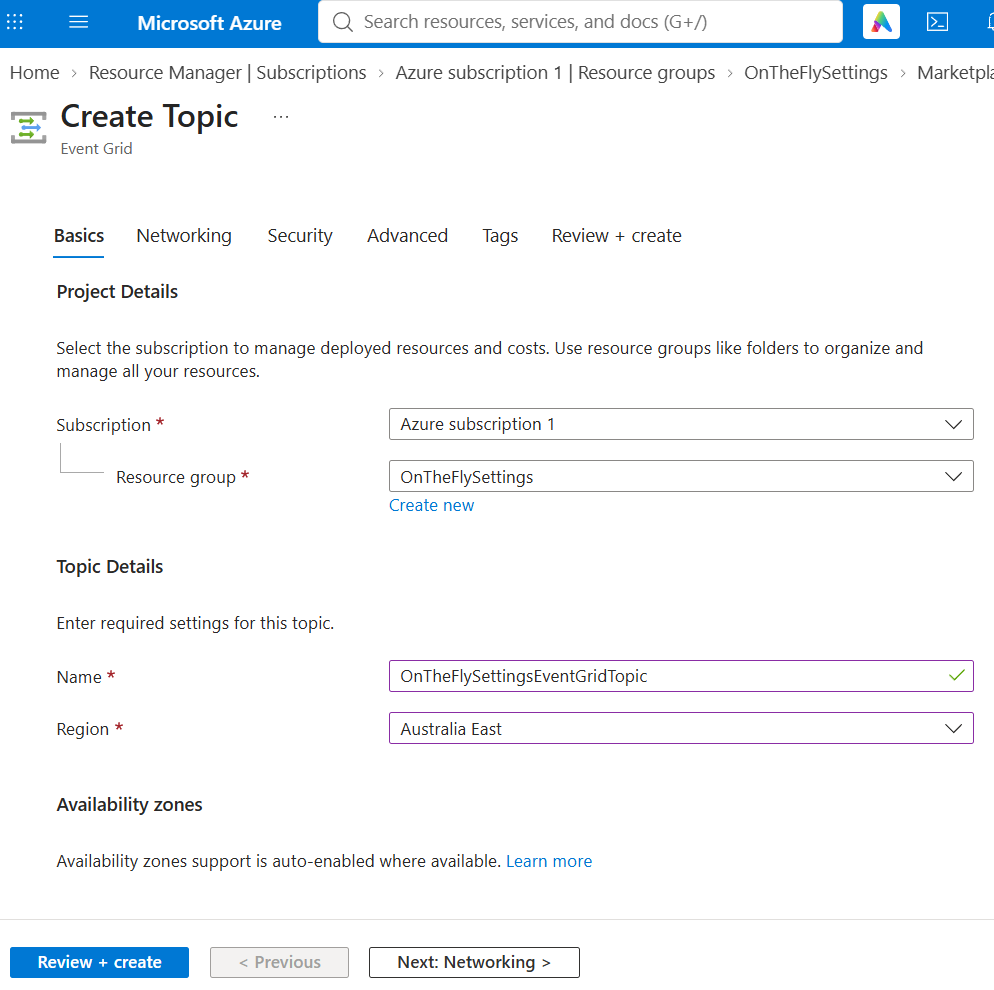Open OnTheFlySettings breadcrumb link
The image size is (994, 990).
coord(816,73)
